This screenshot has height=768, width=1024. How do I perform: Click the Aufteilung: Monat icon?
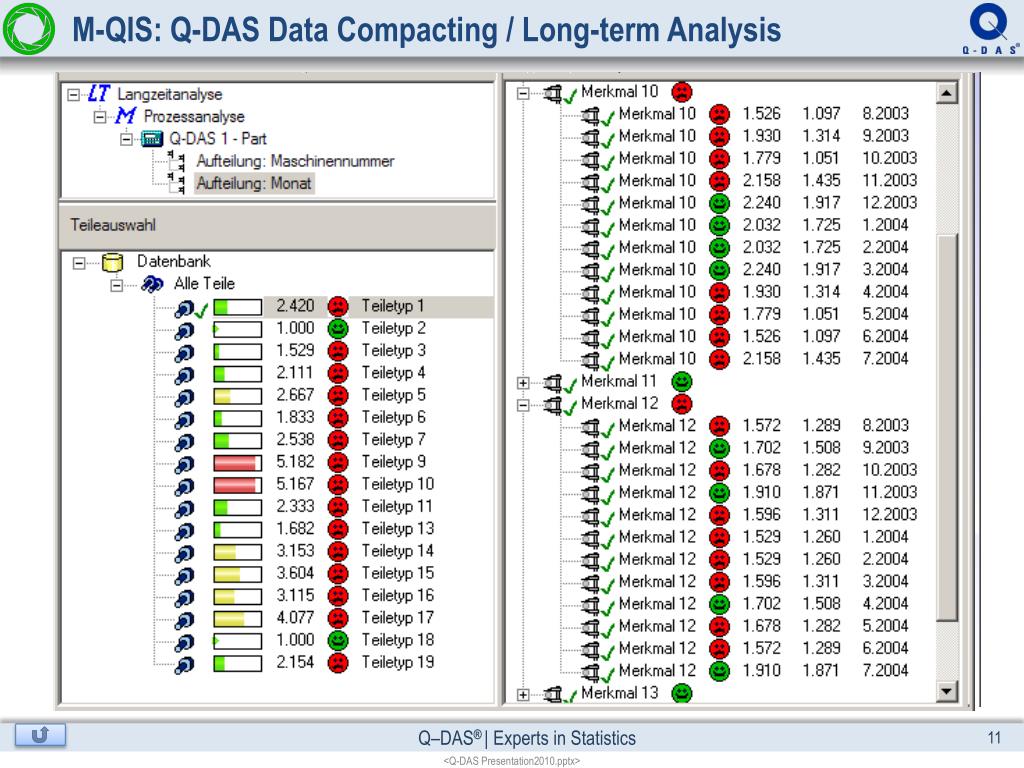[176, 184]
